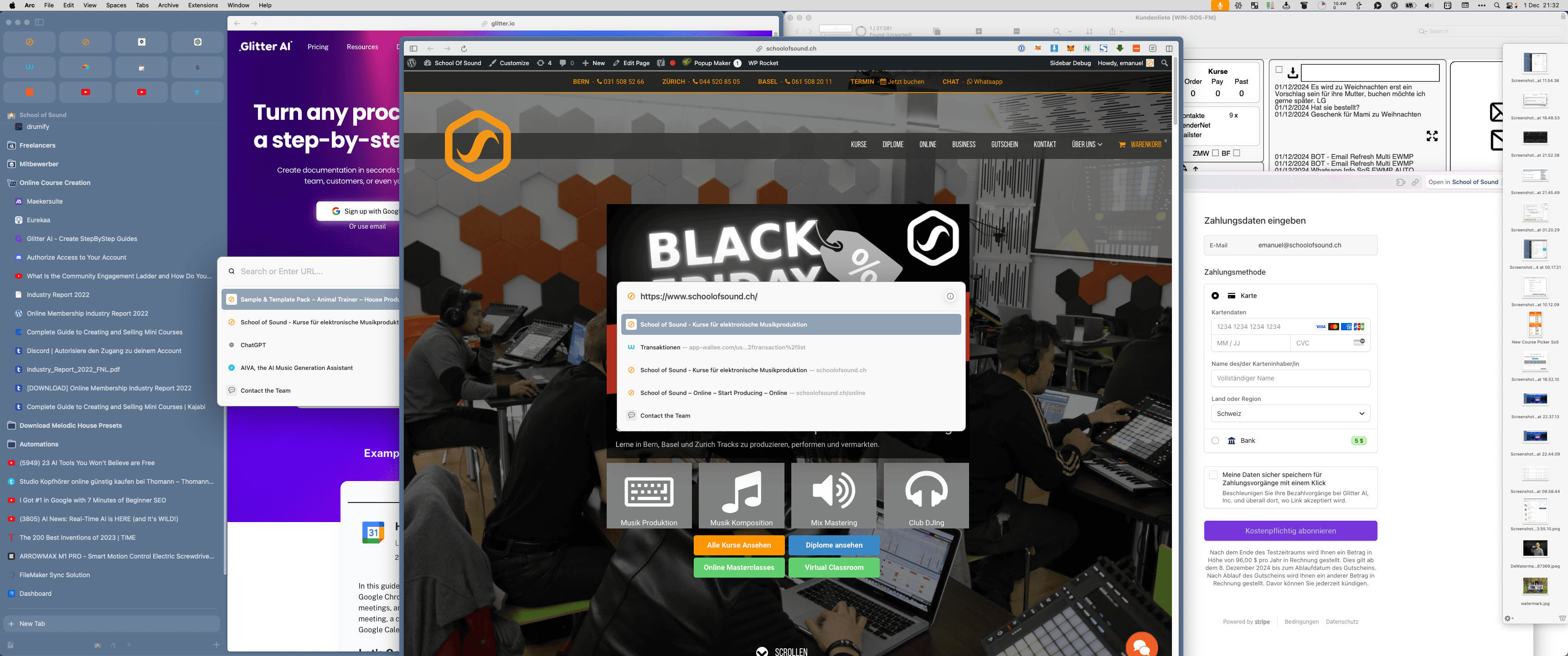Click the Spotlight search icon in menu bar
Image resolution: width=1568 pixels, height=656 pixels.
[x=1497, y=5]
